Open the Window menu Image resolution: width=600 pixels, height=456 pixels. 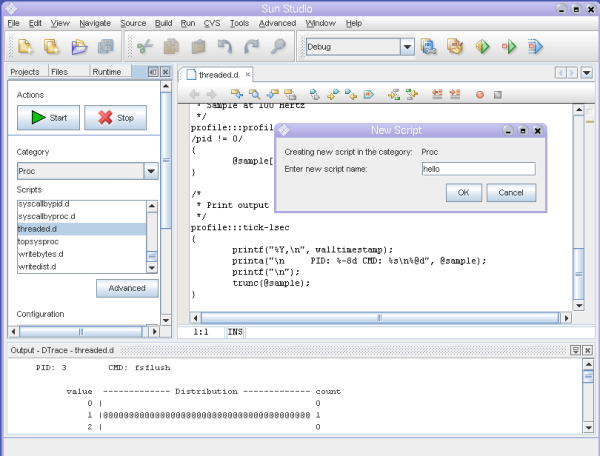(x=320, y=23)
